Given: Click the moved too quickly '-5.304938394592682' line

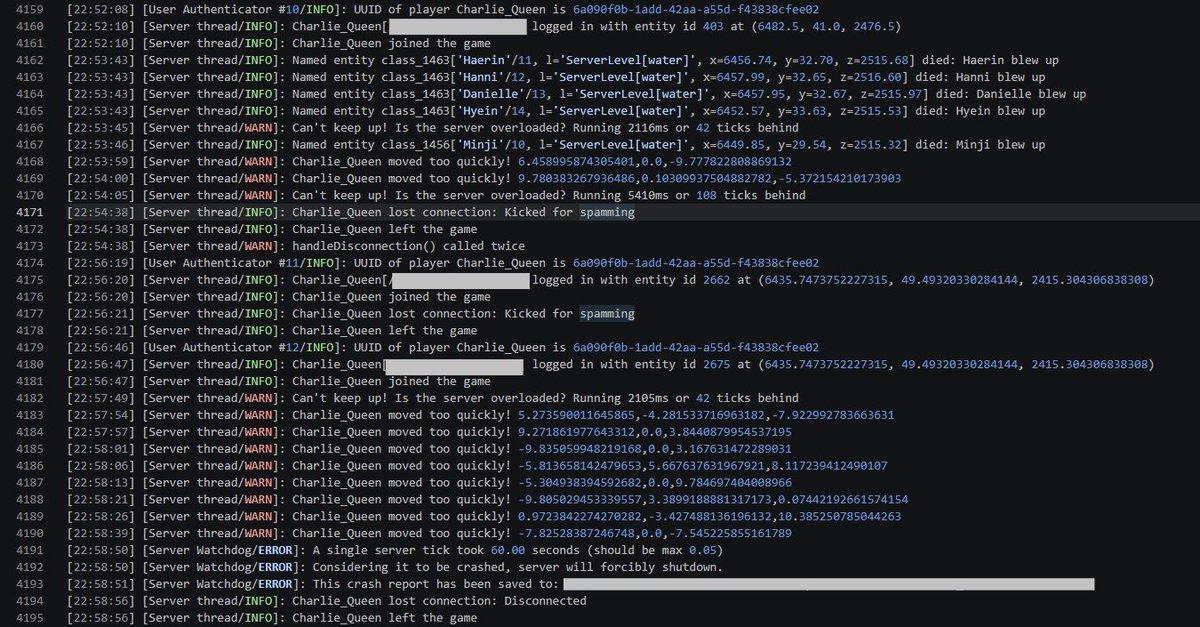Looking at the screenshot, I should [432, 483].
